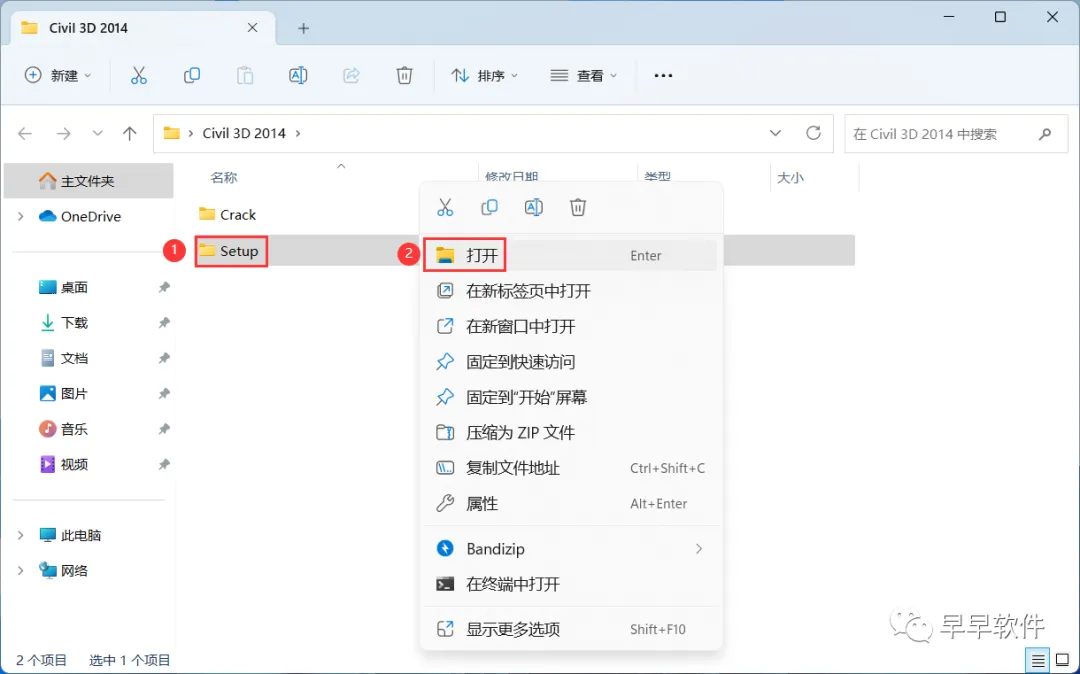Add a new tab with plus button
The height and width of the screenshot is (674, 1080).
(x=304, y=28)
